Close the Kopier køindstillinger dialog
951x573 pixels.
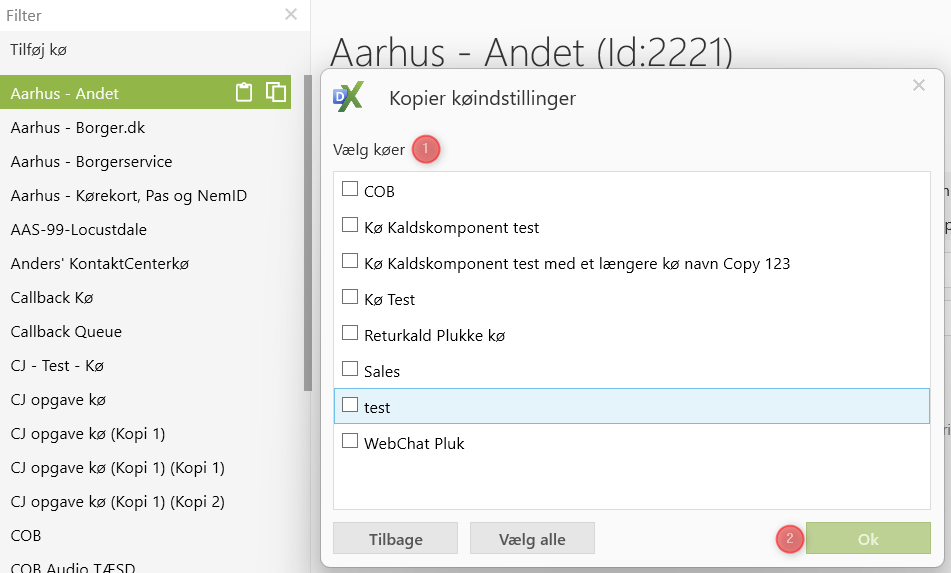pos(919,86)
